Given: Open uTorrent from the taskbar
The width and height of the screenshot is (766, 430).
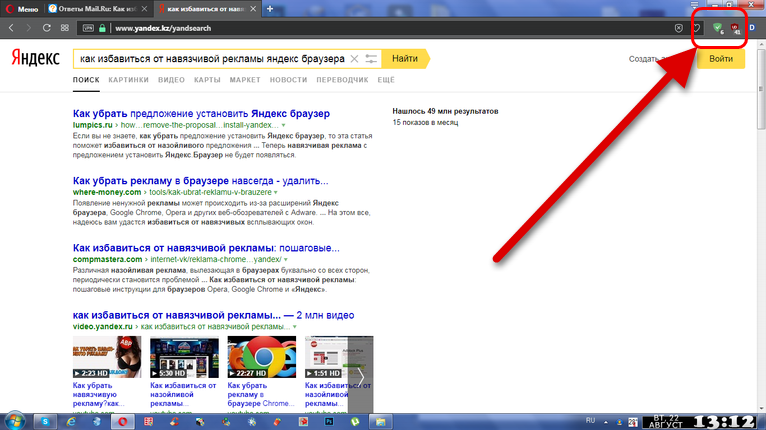Looking at the screenshot, I should [x=355, y=421].
